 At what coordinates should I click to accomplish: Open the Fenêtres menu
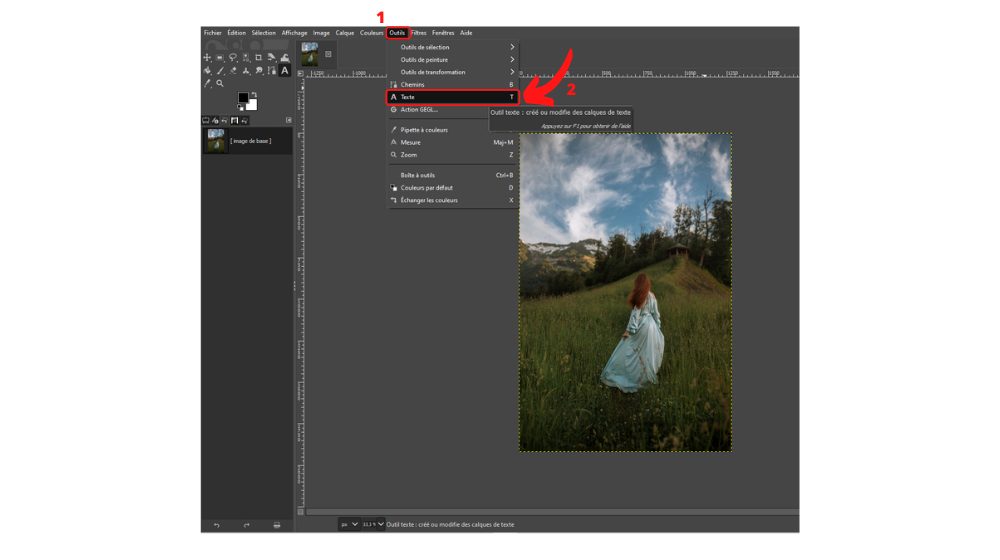[443, 33]
